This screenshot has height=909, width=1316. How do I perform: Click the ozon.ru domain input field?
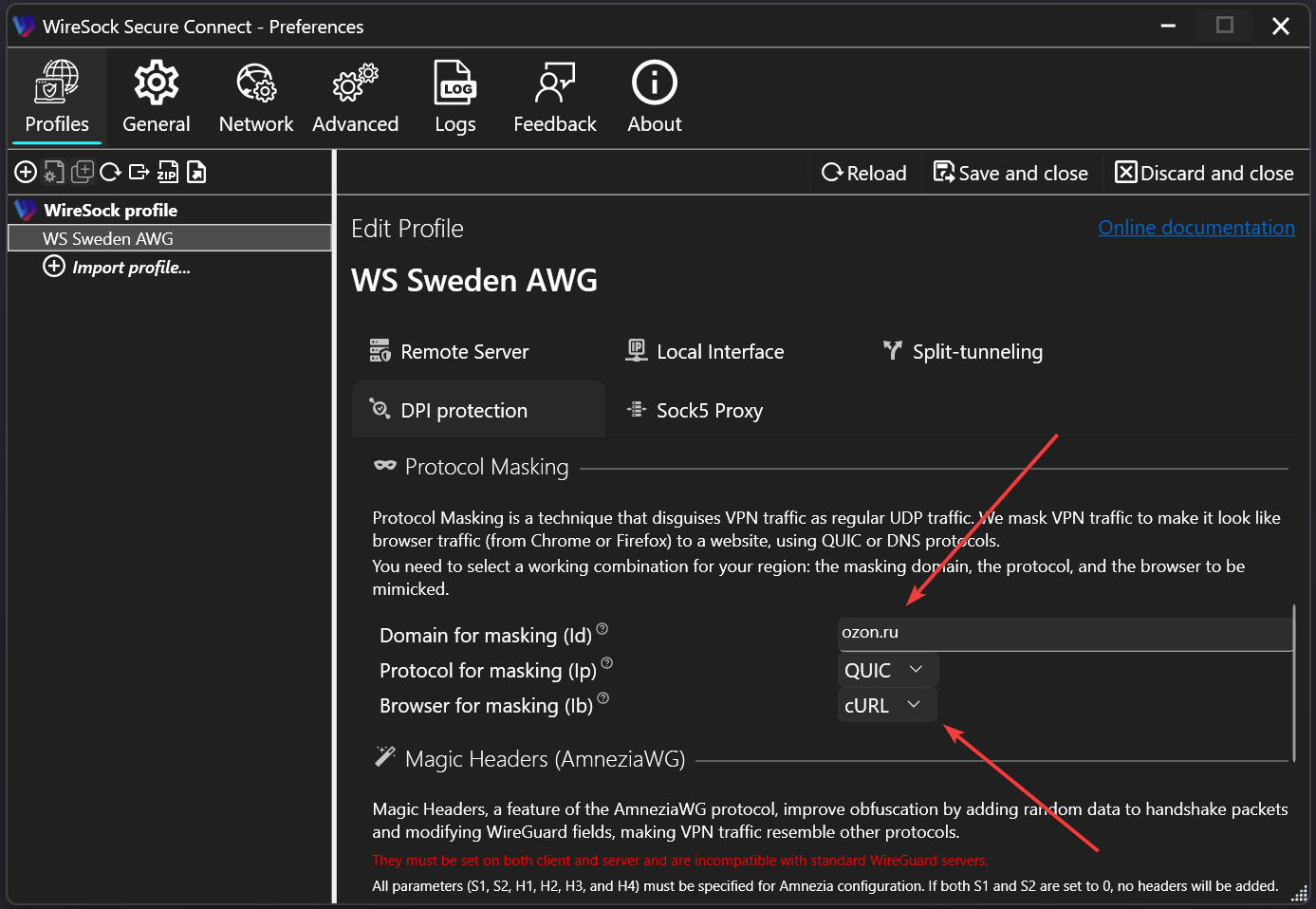point(1063,633)
